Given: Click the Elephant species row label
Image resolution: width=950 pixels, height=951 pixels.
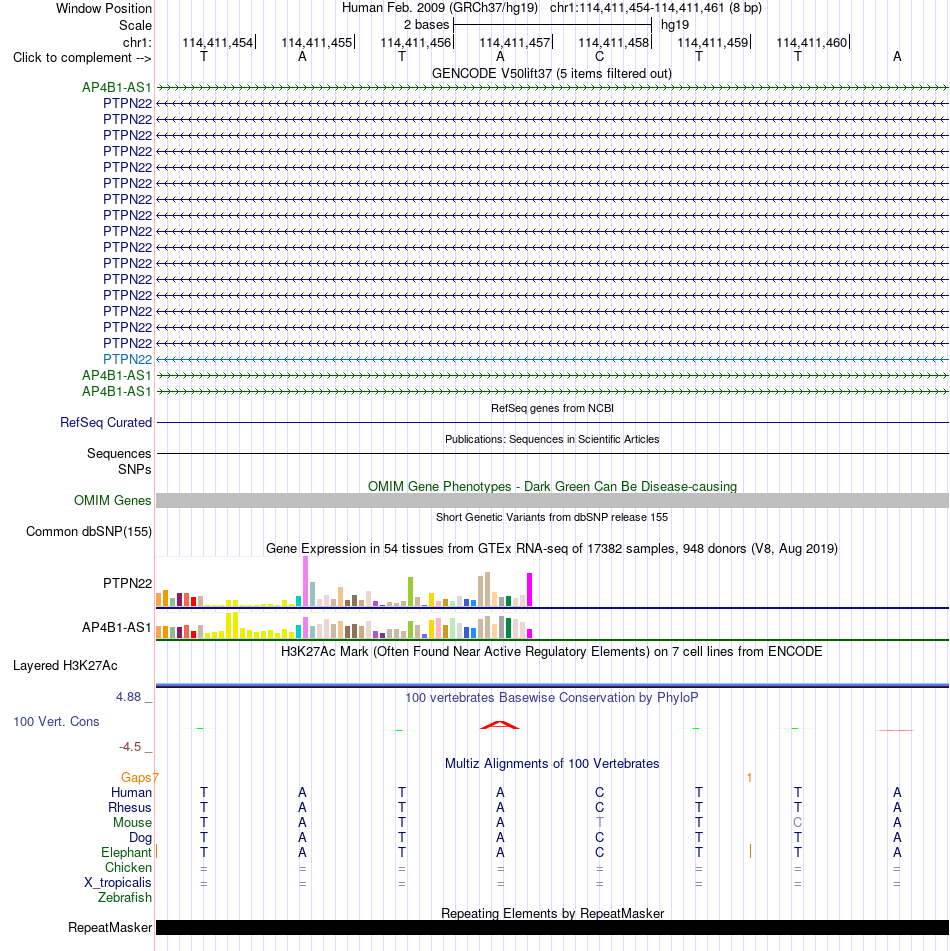Looking at the screenshot, I should pyautogui.click(x=126, y=852).
